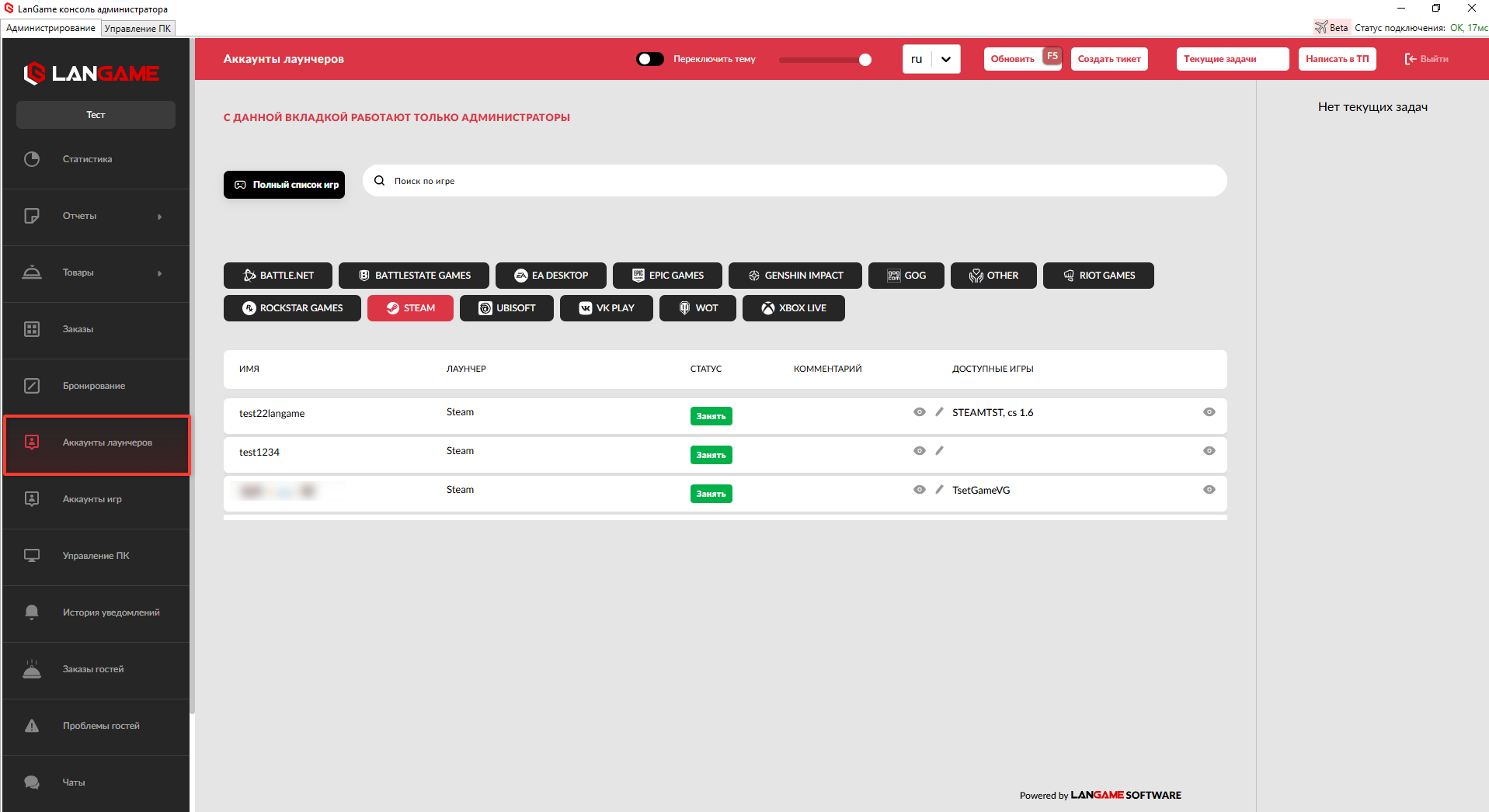View games eye at end of test1234 row
The image size is (1489, 812).
pyautogui.click(x=1209, y=451)
